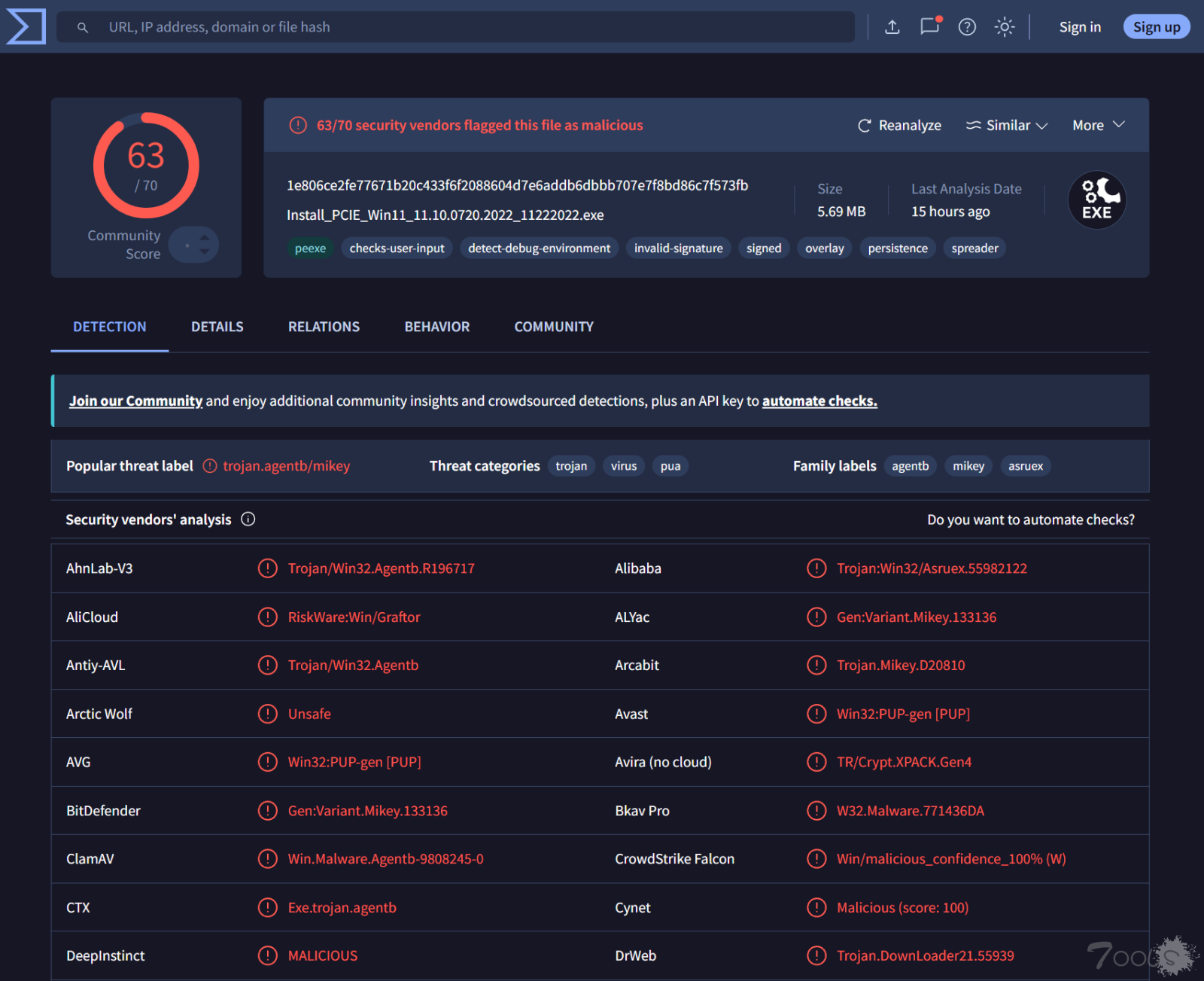Click the help question mark icon
Viewport: 1204px width, 981px height.
tap(967, 27)
